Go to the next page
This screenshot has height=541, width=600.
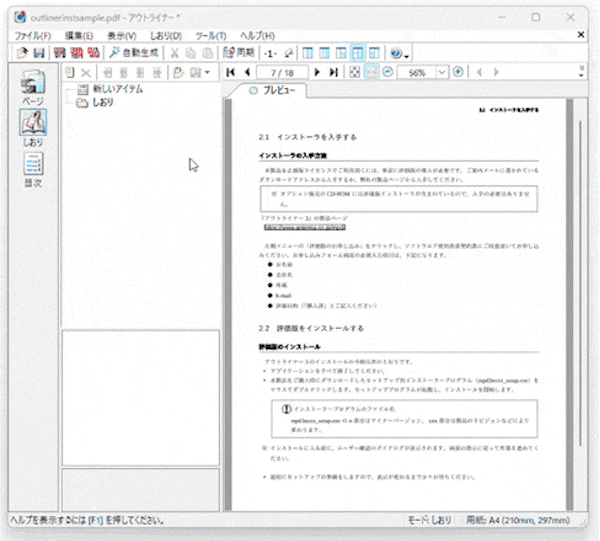click(x=318, y=73)
